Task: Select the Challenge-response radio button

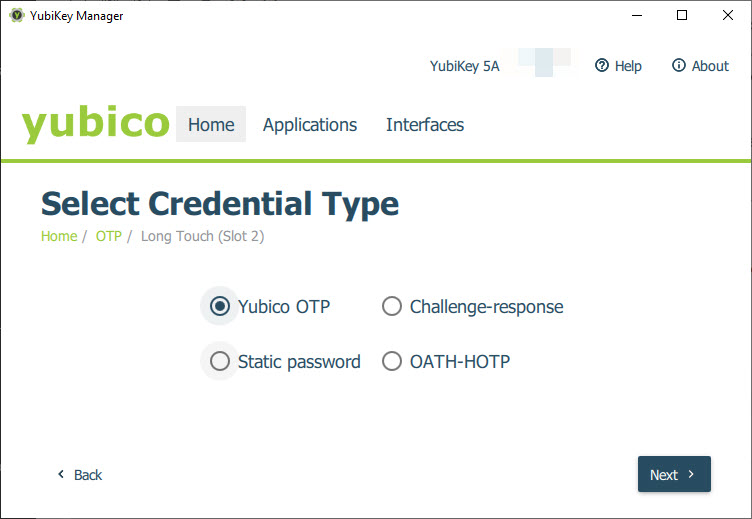Action: tap(392, 306)
